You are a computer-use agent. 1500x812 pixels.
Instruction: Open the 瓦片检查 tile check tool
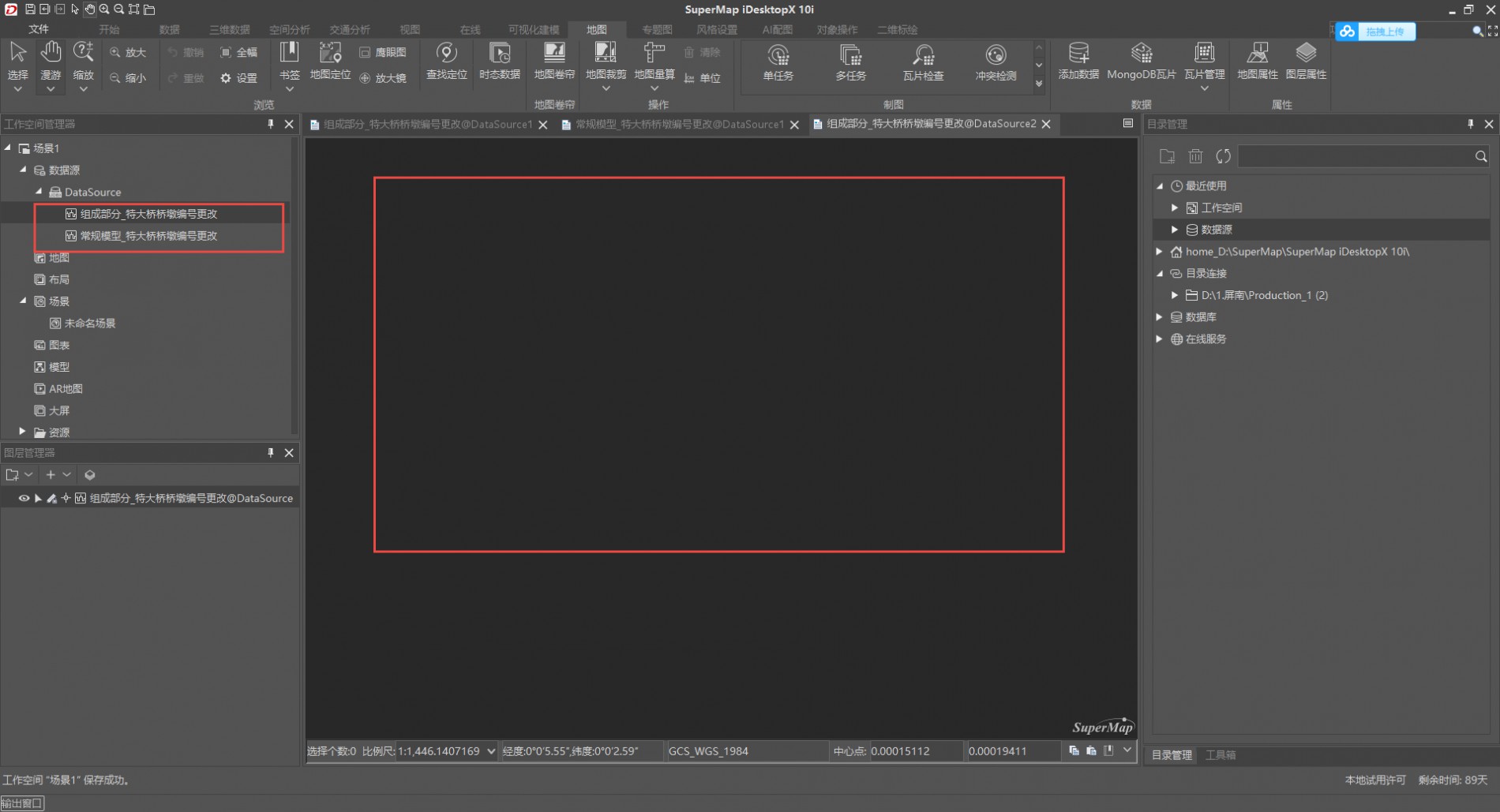pos(924,62)
